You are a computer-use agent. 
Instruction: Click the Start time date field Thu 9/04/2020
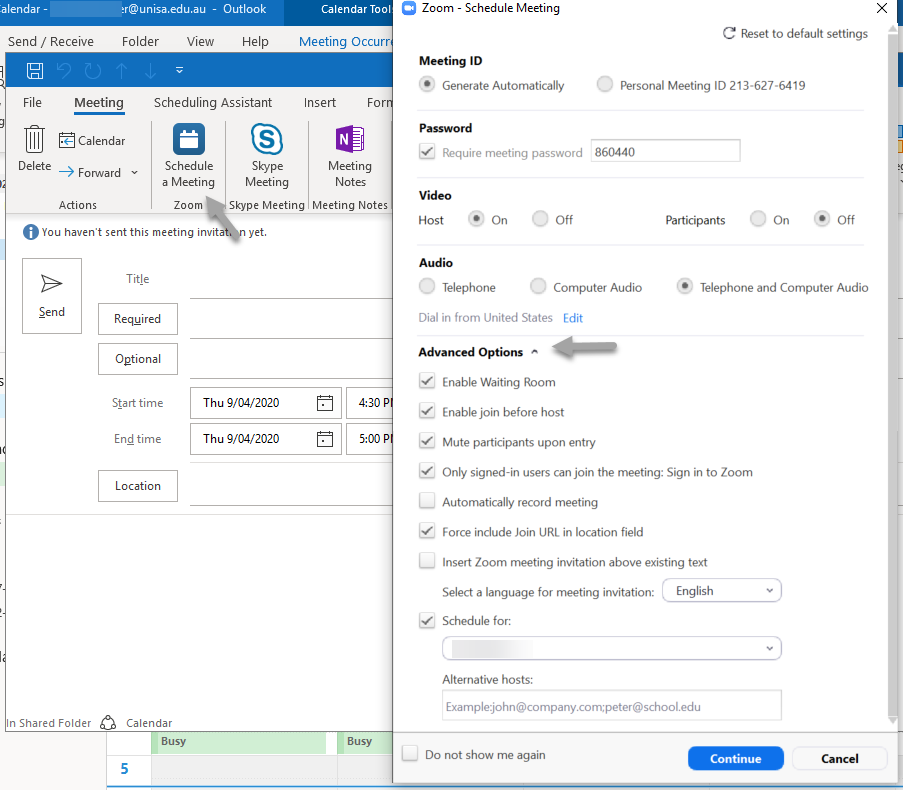[265, 403]
